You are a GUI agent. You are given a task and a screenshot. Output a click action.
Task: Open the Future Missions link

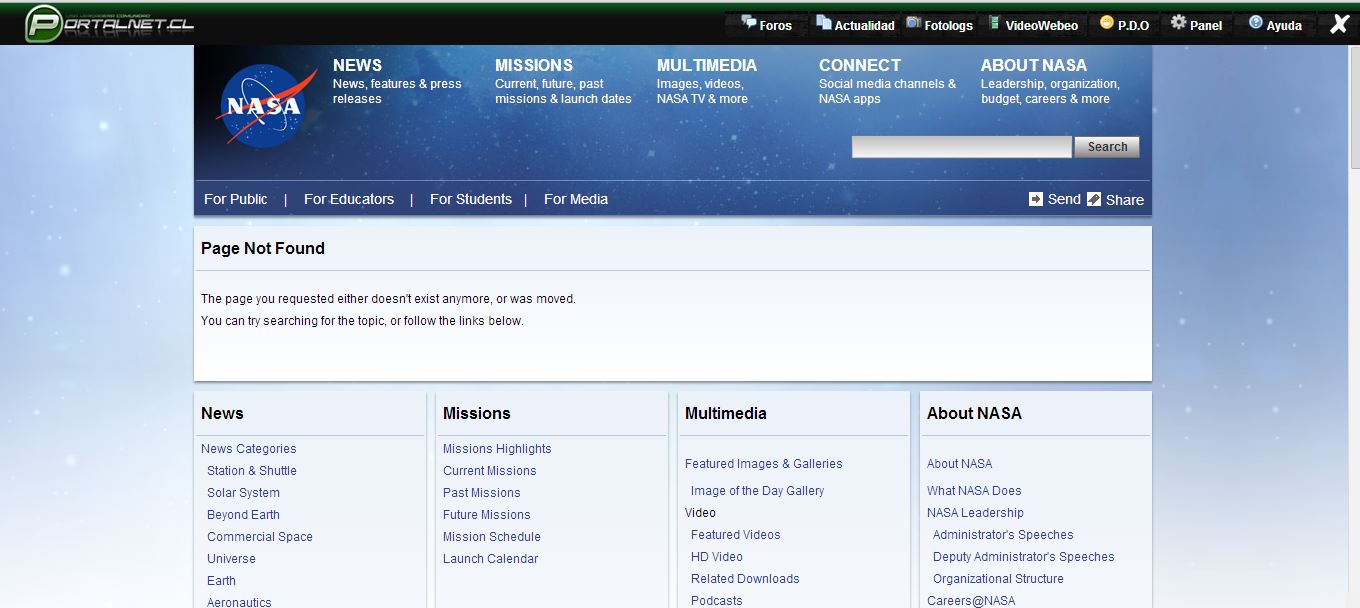pyautogui.click(x=487, y=515)
